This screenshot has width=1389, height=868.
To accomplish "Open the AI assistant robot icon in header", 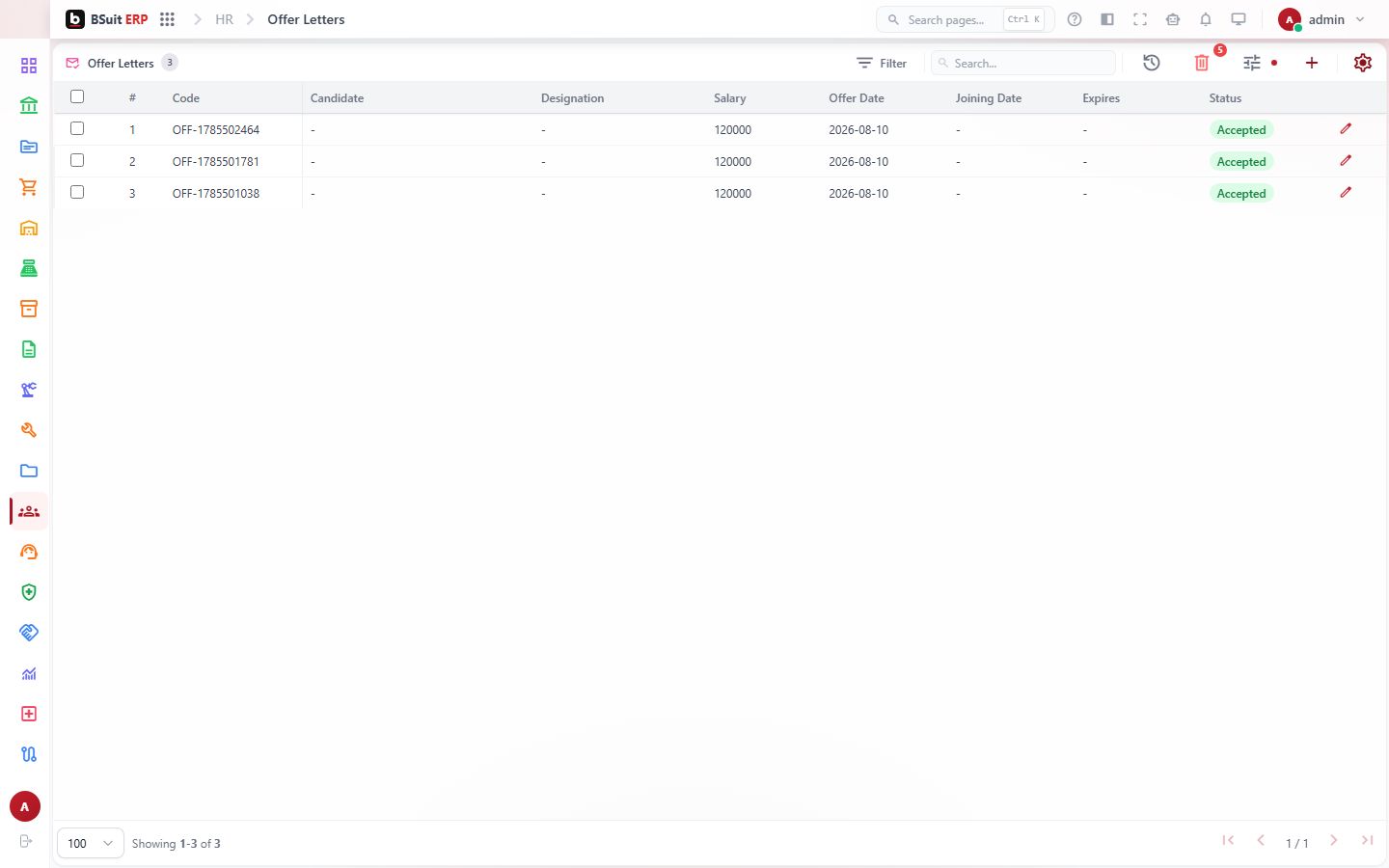I will coord(1173,19).
